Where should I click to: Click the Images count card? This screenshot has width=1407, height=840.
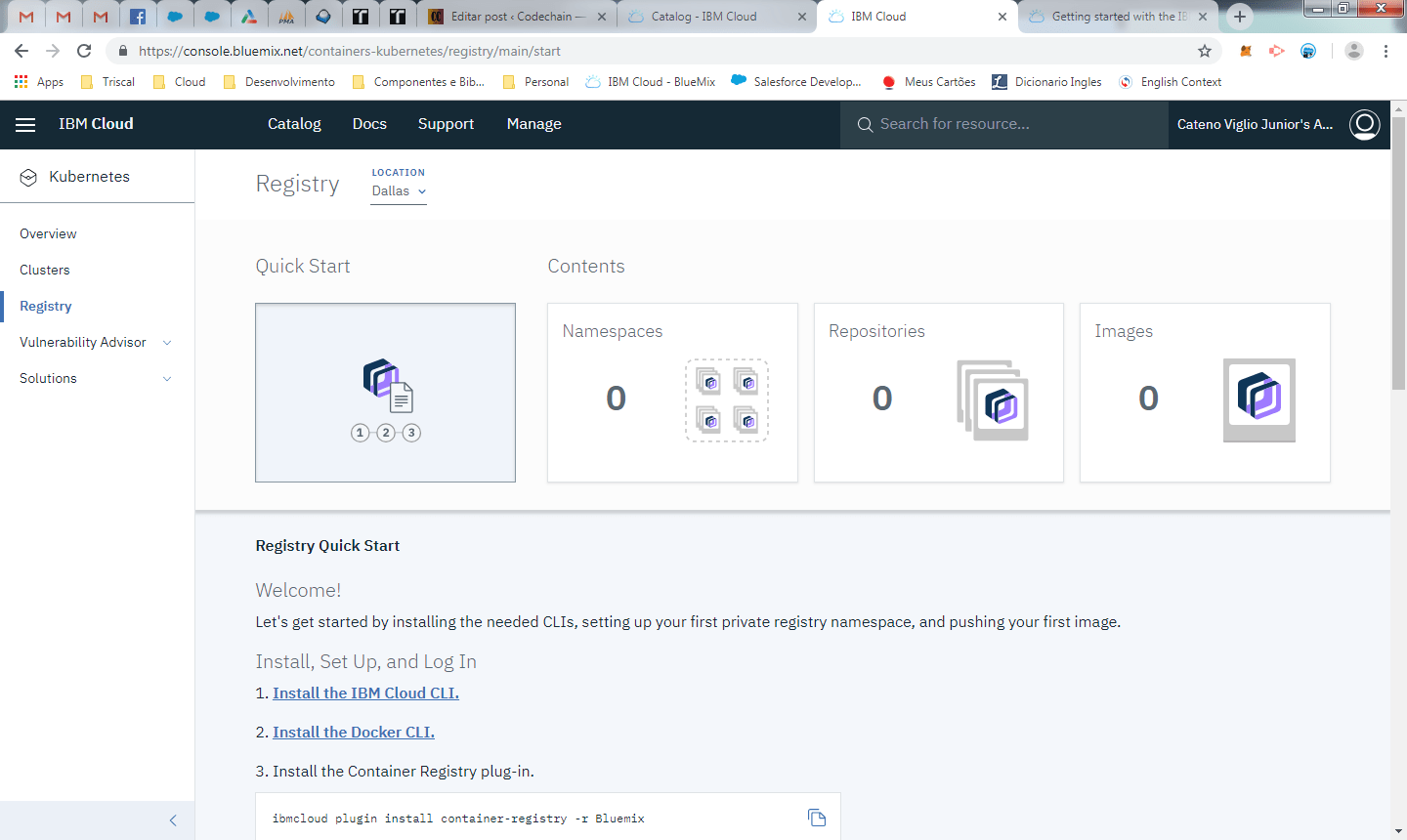1205,393
